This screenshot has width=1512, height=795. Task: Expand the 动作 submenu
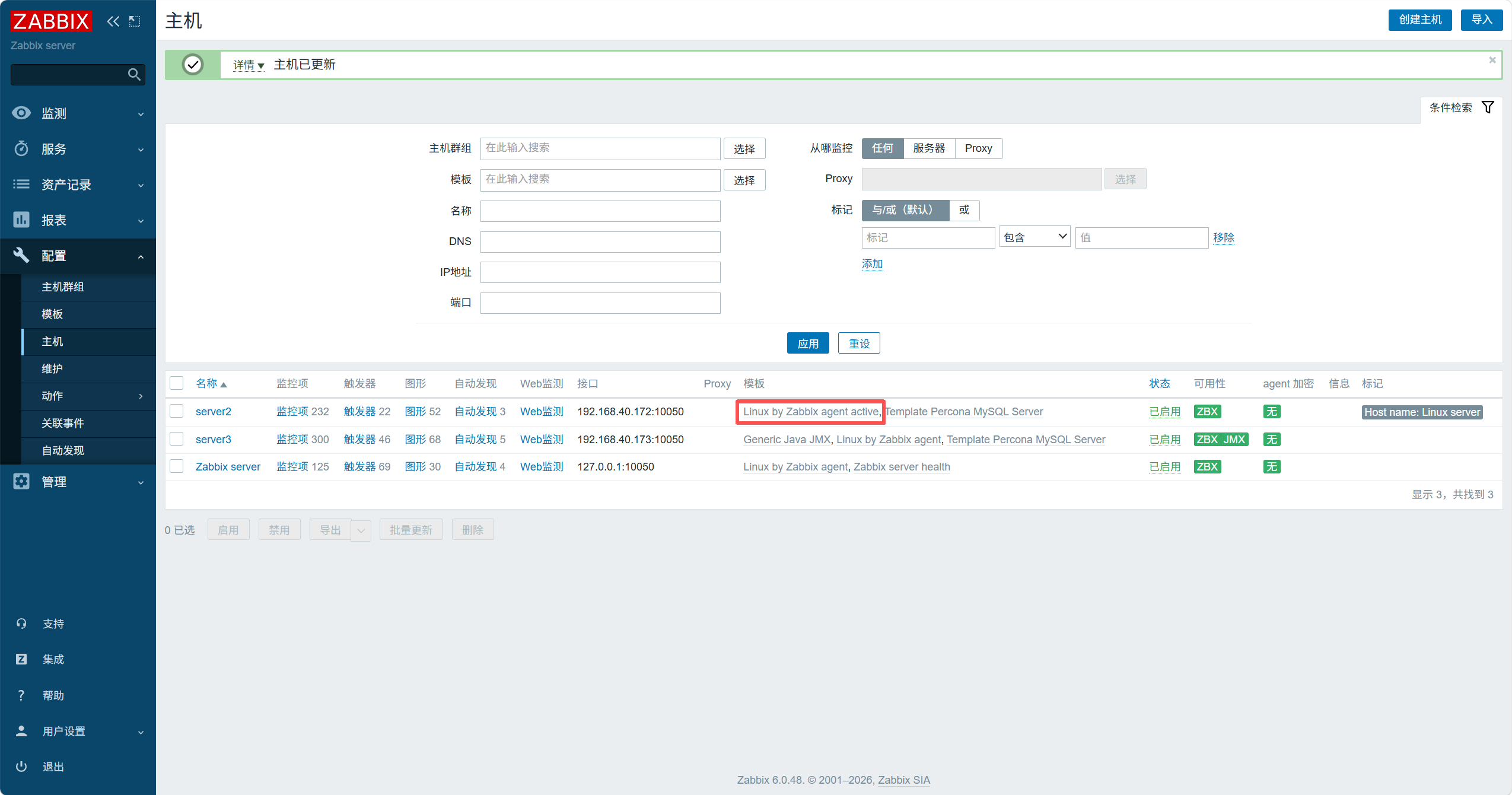[89, 396]
